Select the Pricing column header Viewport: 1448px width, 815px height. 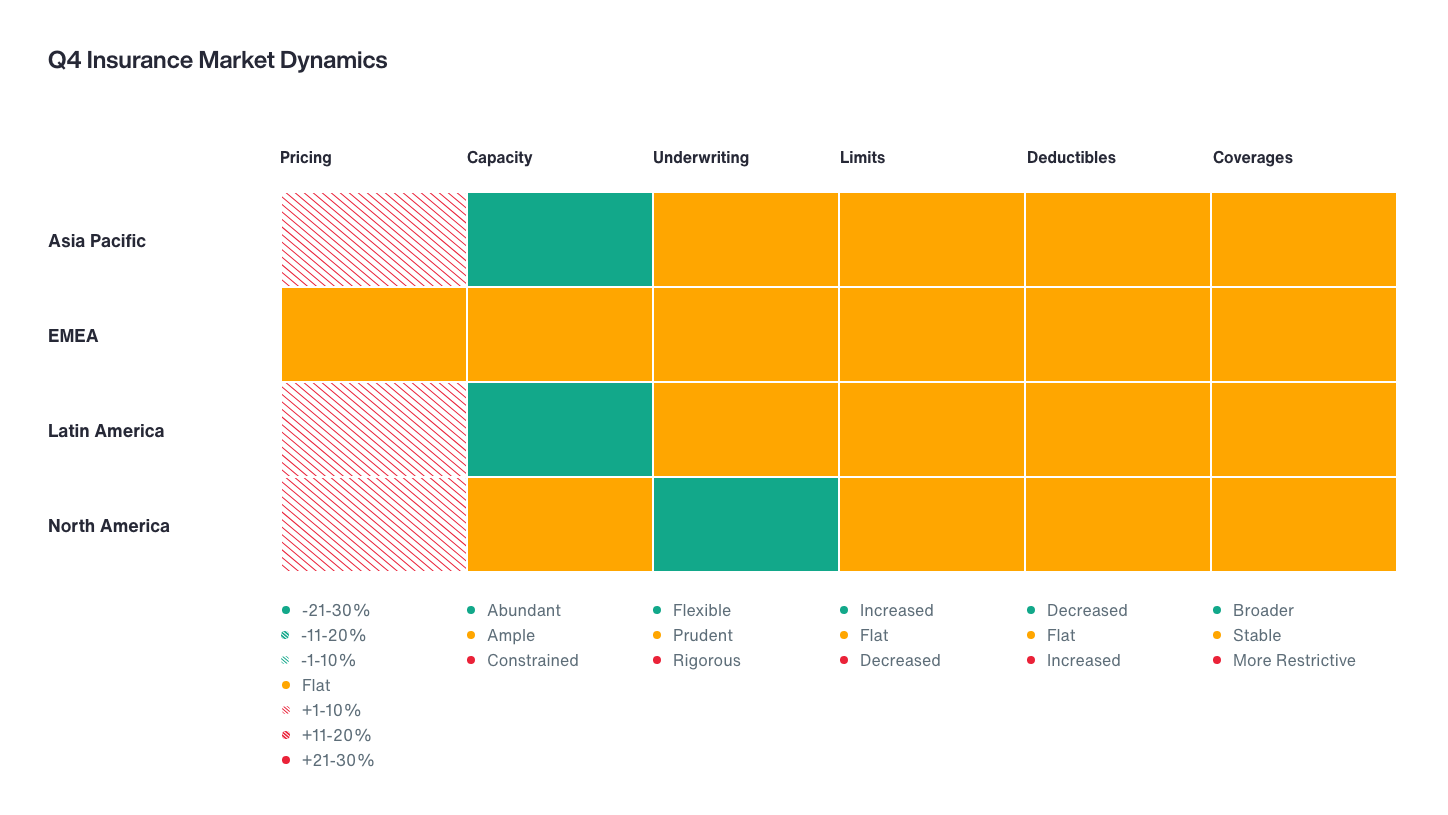point(305,157)
